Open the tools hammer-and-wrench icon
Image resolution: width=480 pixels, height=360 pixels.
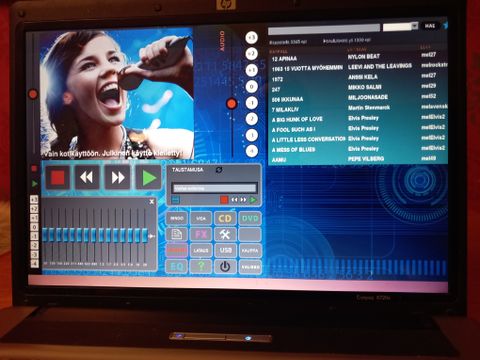(x=225, y=234)
